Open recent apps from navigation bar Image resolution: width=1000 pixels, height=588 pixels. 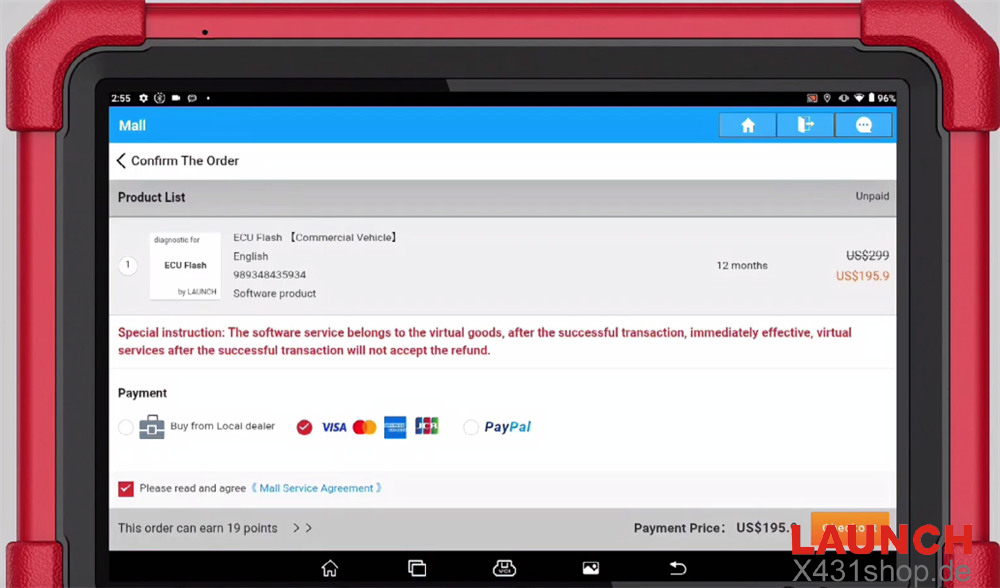point(417,568)
